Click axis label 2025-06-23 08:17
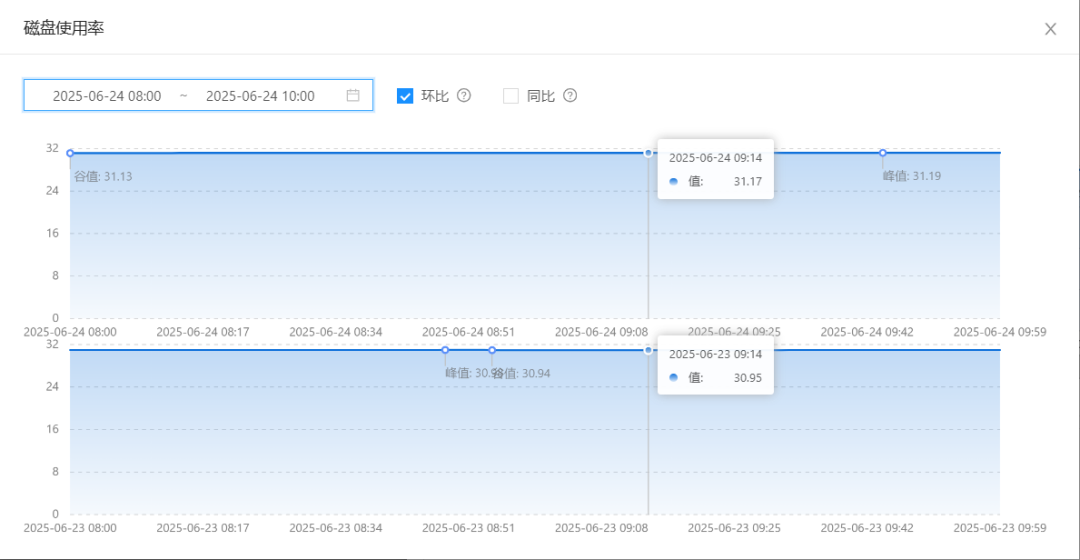Image resolution: width=1080 pixels, height=560 pixels. [202, 528]
